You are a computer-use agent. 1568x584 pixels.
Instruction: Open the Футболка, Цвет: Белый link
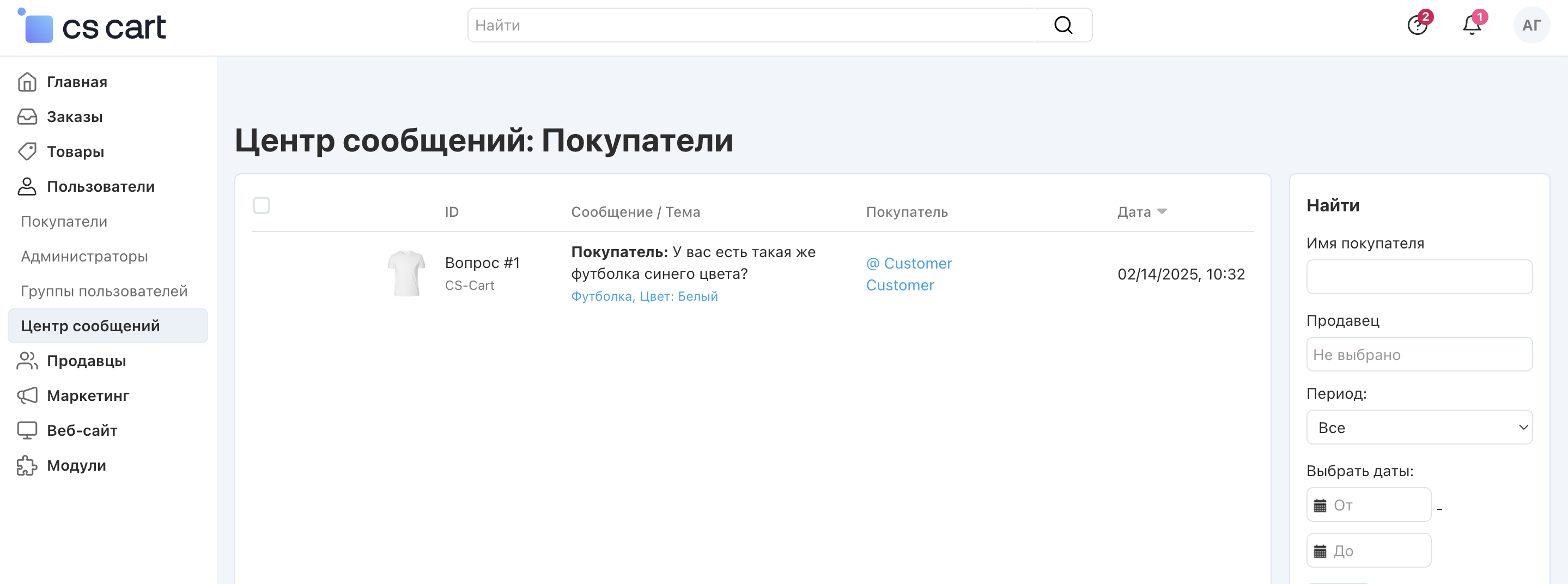tap(644, 296)
